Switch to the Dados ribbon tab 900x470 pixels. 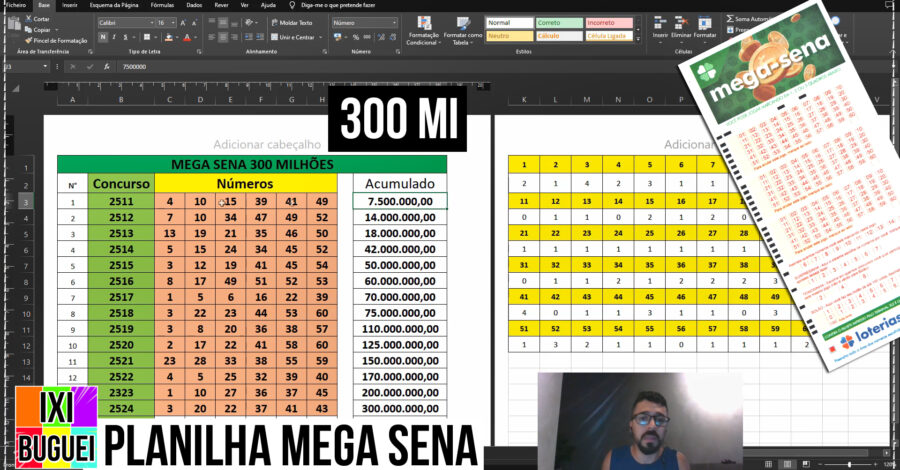195,5
